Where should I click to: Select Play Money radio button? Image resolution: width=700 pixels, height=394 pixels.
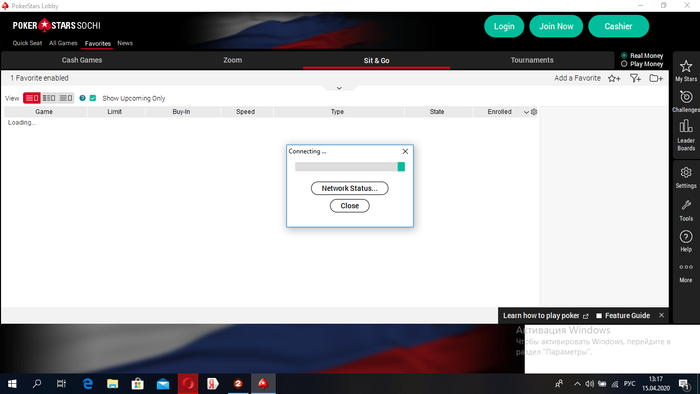624,64
